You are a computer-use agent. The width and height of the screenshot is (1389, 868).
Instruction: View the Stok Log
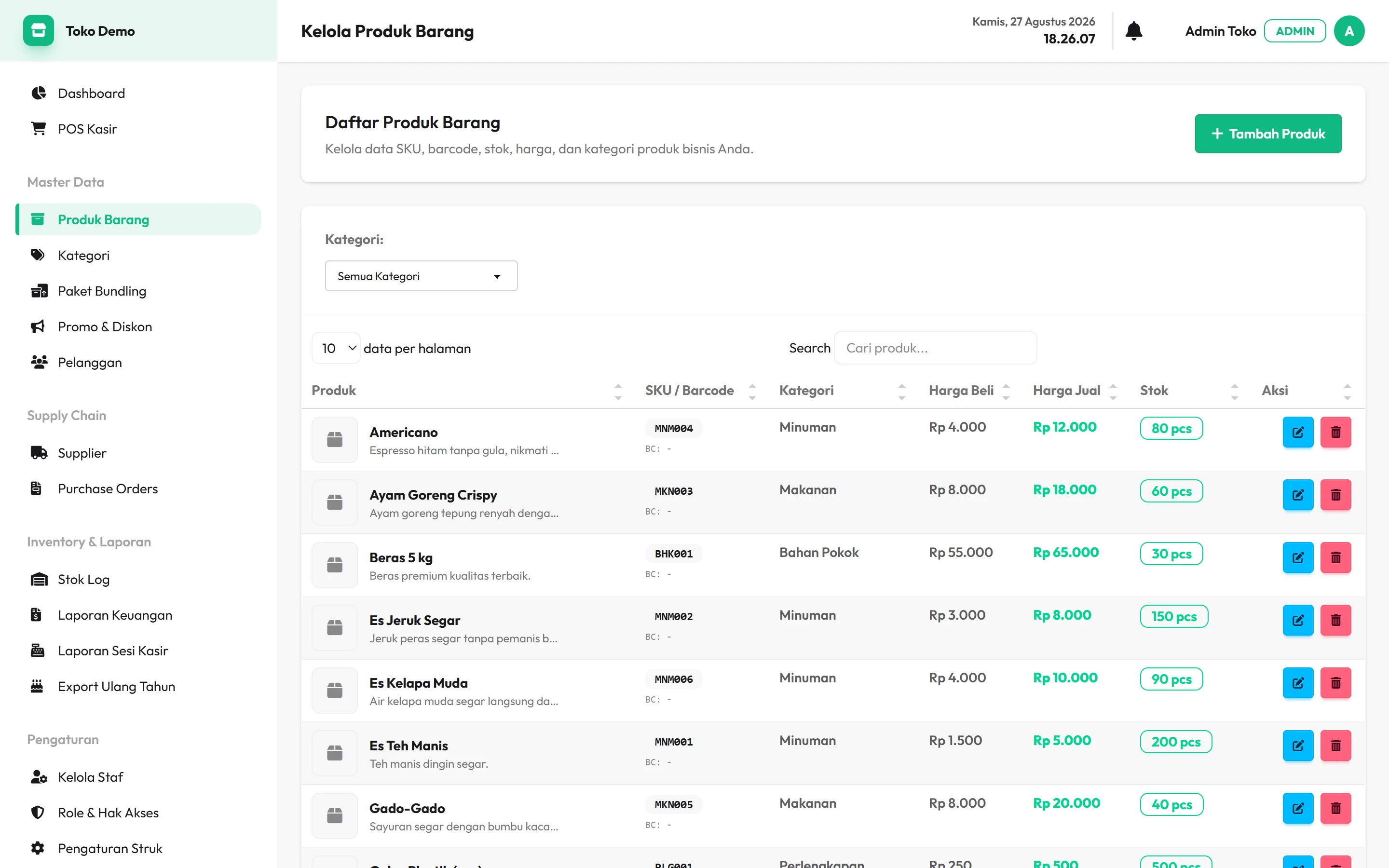tap(138, 579)
